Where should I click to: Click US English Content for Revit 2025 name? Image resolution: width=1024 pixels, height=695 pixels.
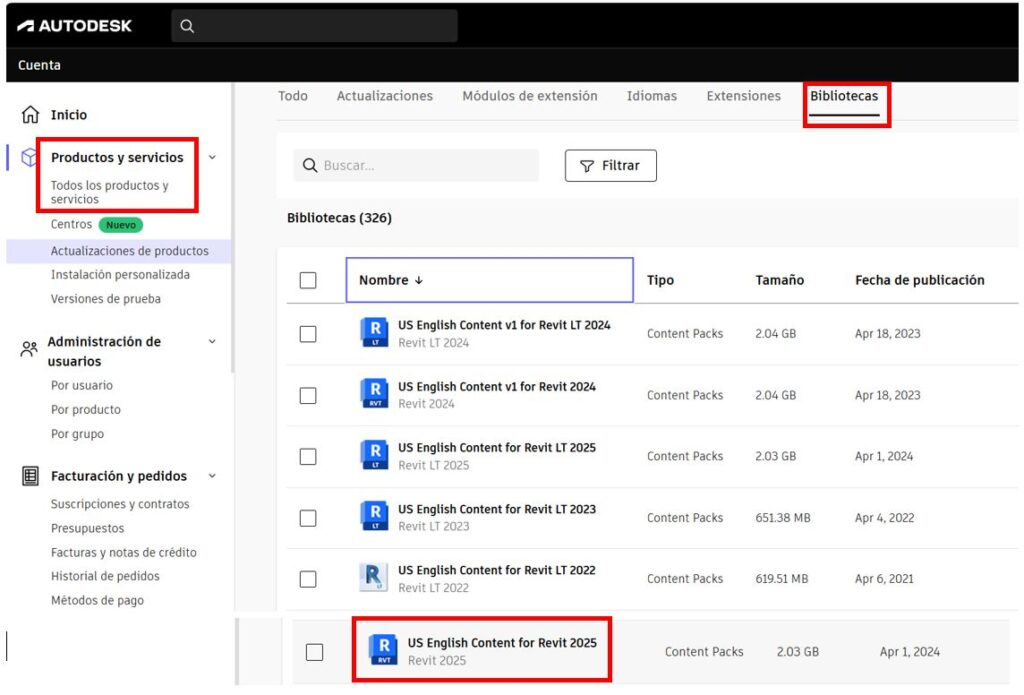[x=502, y=643]
